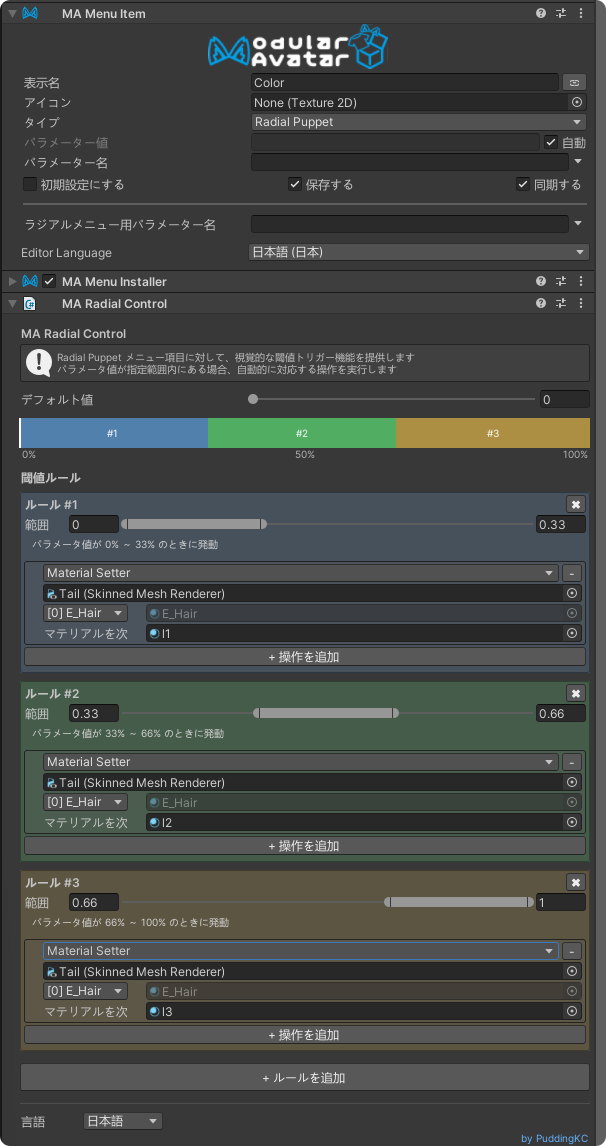606x1146 pixels.
Task: Open help for MA Menu Item component
Action: [x=541, y=13]
